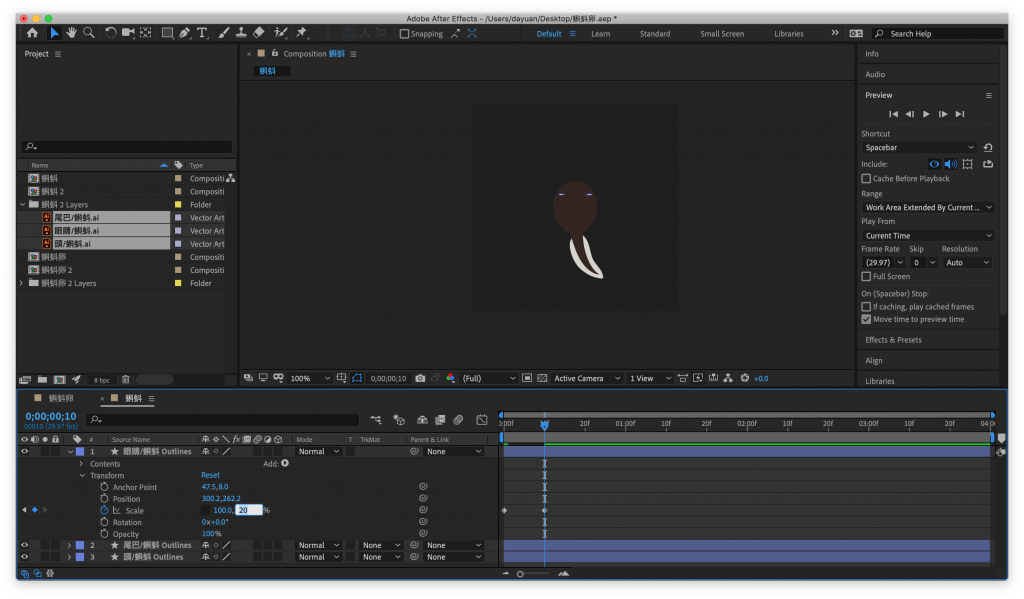Take a snapshot with camera icon
The image size is (1024, 599).
(x=420, y=379)
